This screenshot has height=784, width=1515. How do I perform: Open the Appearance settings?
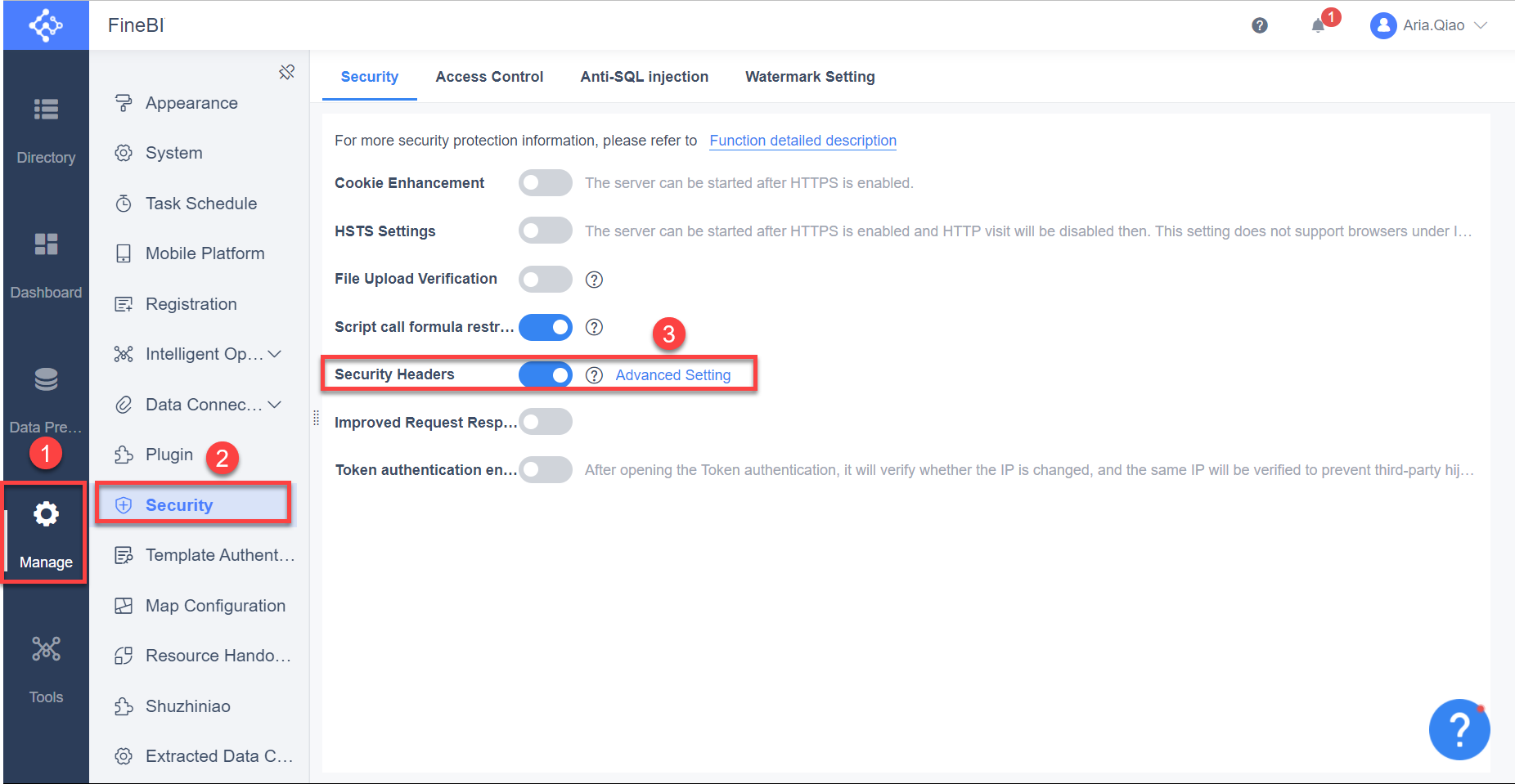click(x=191, y=102)
